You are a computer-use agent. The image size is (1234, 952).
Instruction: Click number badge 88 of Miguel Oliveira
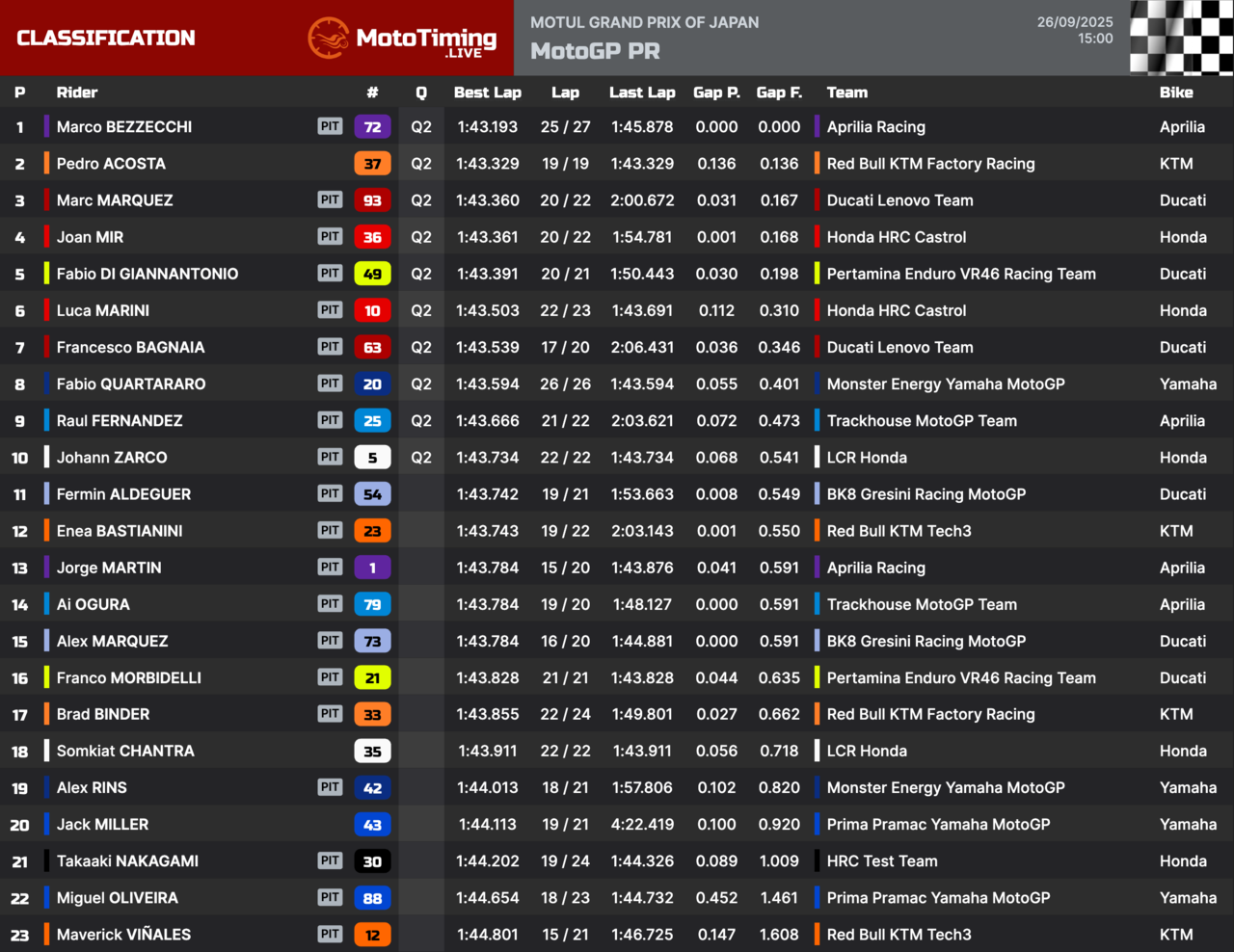[x=372, y=898]
